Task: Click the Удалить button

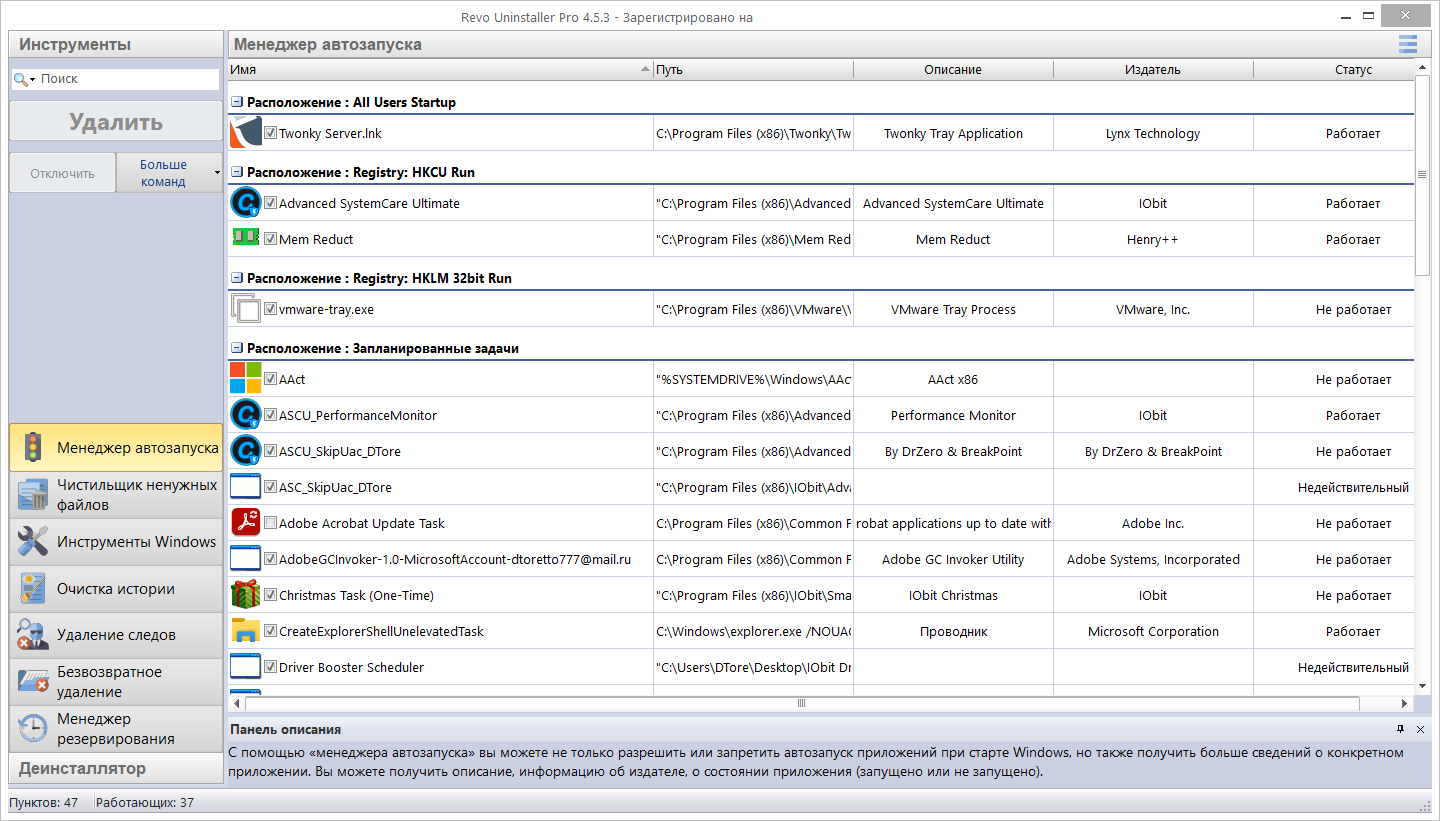Action: 116,122
